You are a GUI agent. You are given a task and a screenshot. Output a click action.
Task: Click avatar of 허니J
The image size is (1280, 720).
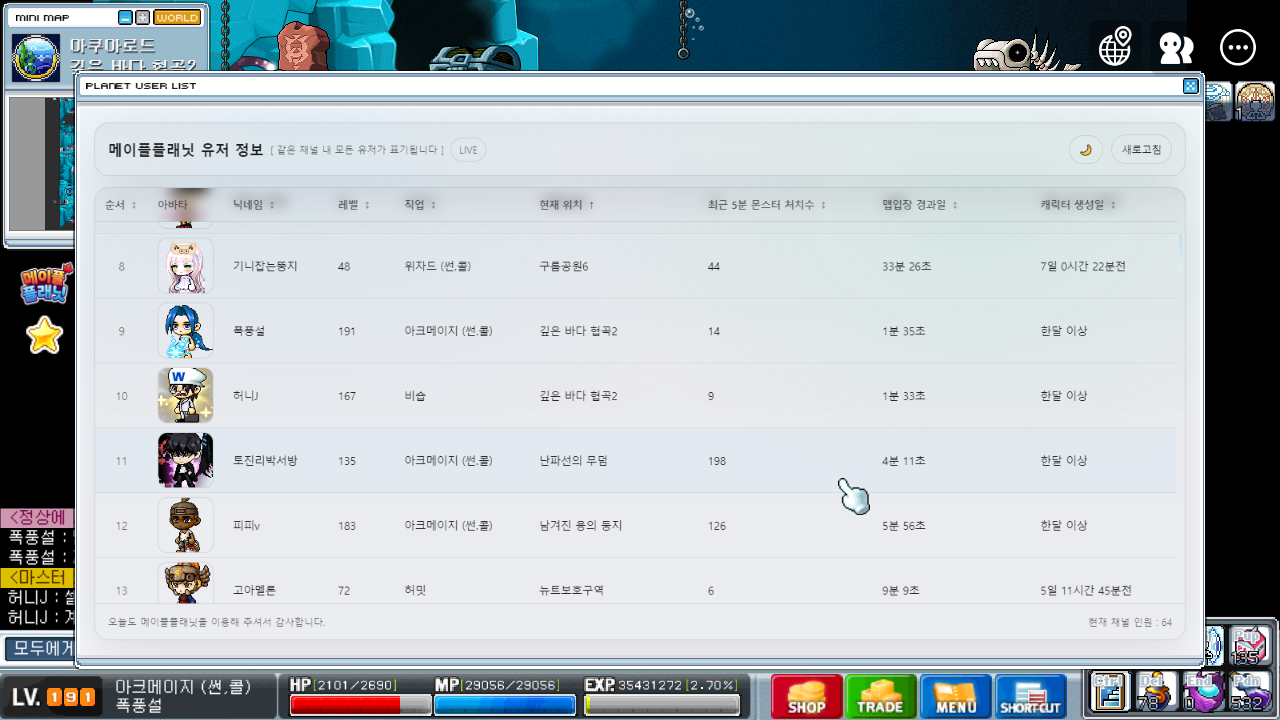185,396
